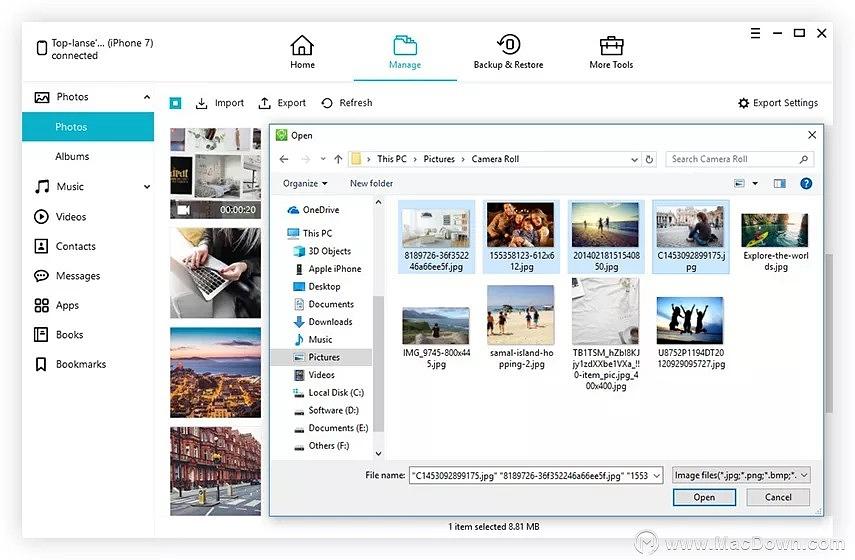The height and width of the screenshot is (560, 855).
Task: Select Software (D:) drive
Action: (x=326, y=411)
